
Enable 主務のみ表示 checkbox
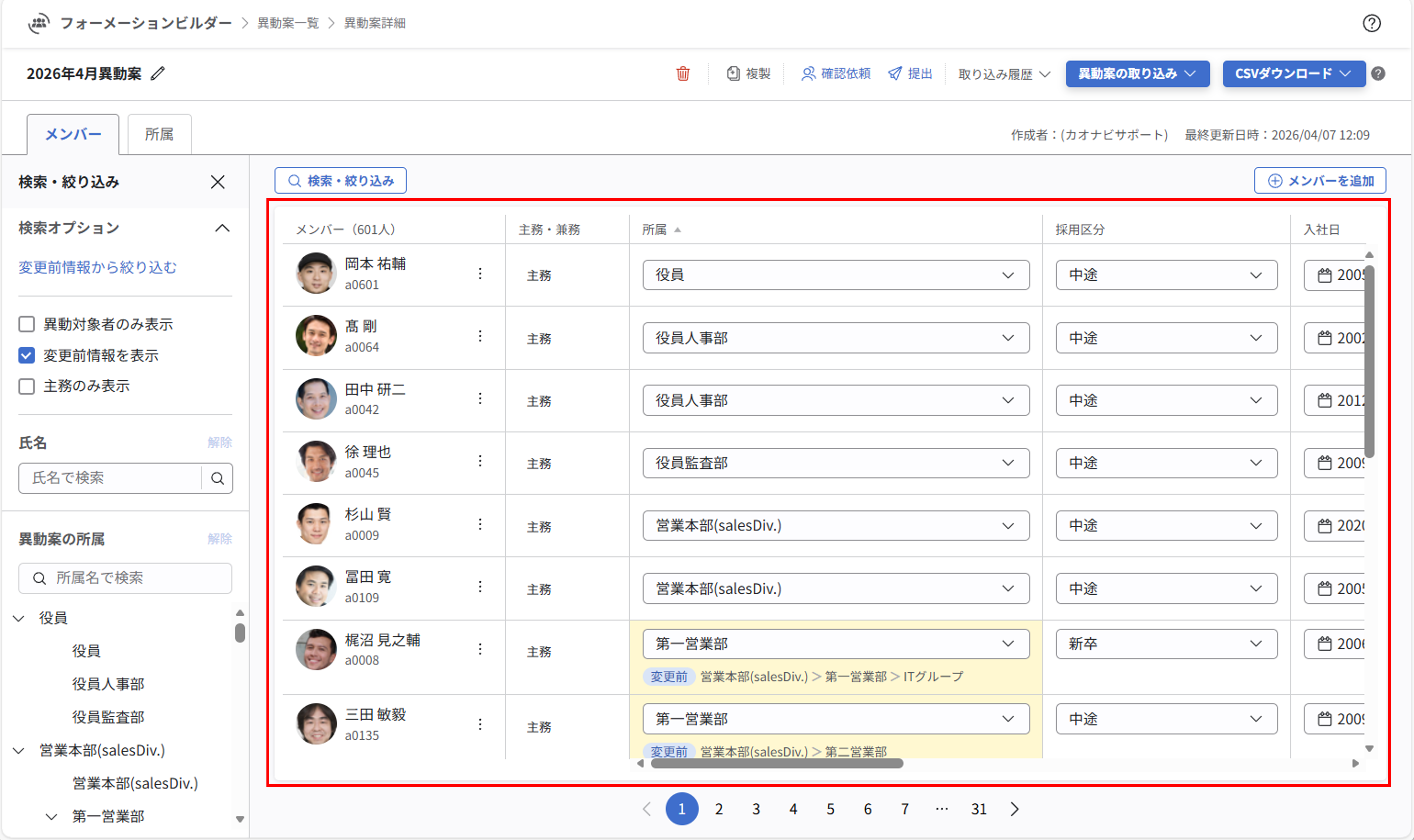click(26, 386)
